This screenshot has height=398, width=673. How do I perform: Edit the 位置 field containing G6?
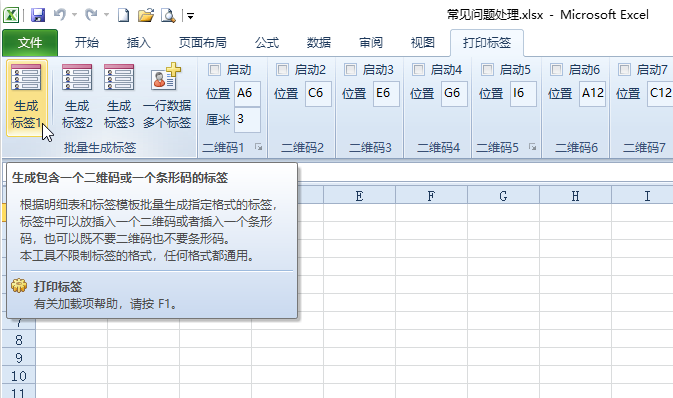pyautogui.click(x=454, y=93)
